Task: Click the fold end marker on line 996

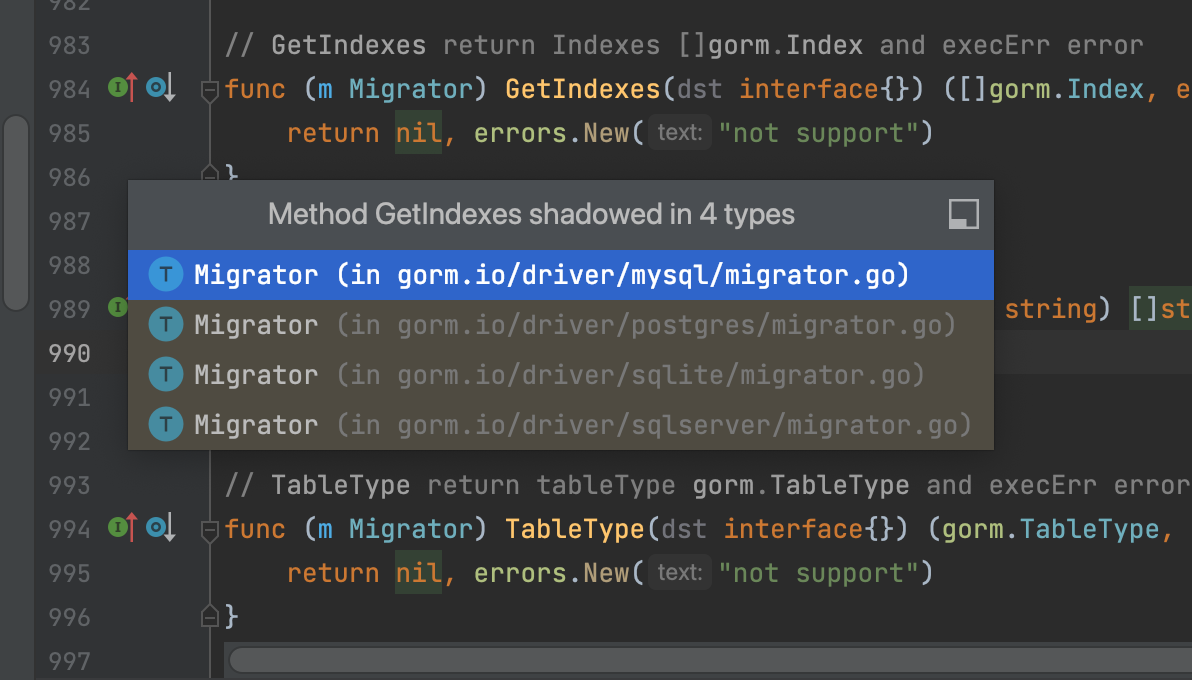Action: 210,615
